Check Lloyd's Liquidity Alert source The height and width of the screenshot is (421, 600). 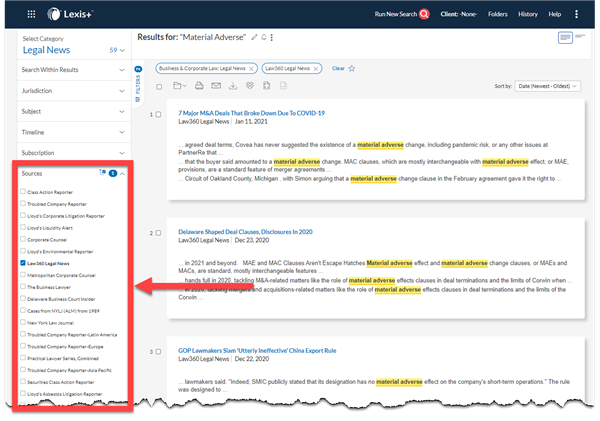click(x=23, y=227)
